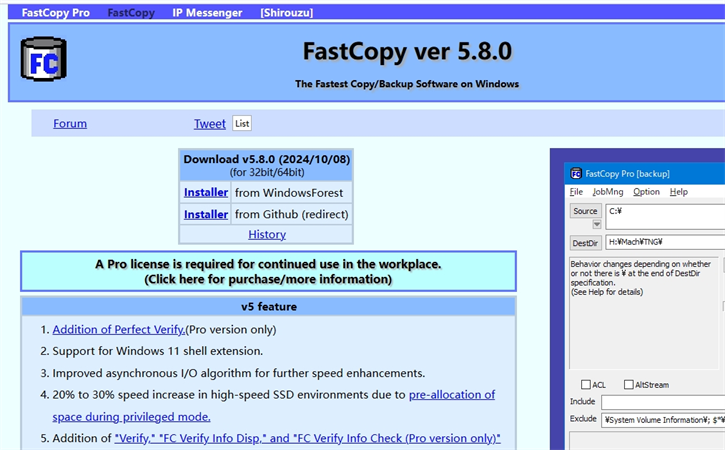Open File menu in FastCopy Pro window
This screenshot has height=450, width=725.
[576, 191]
